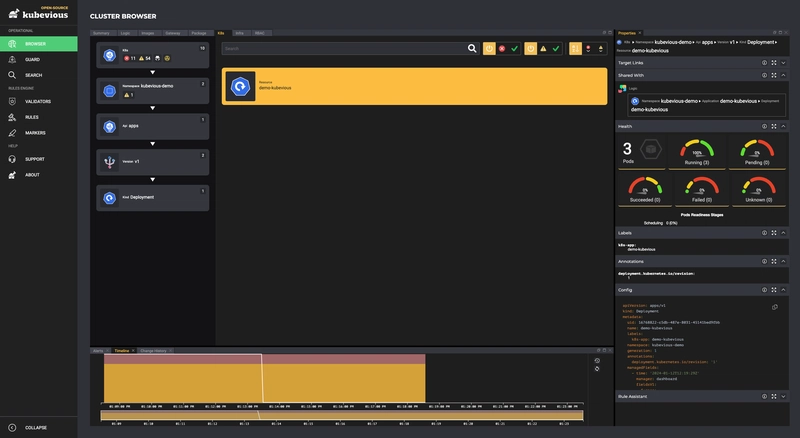Toggle the green check in warnings filter

(x=556, y=48)
